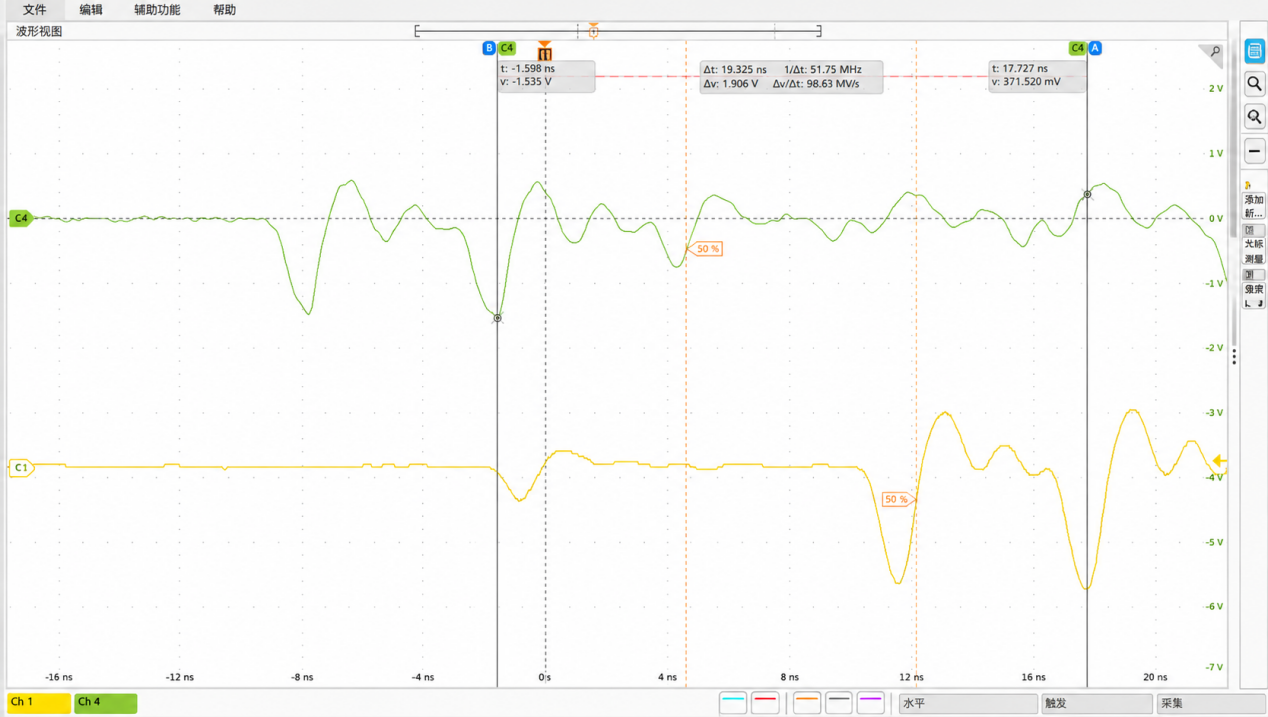Image resolution: width=1268 pixels, height=717 pixels.
Task: Click the orange line color button
Action: point(807,703)
